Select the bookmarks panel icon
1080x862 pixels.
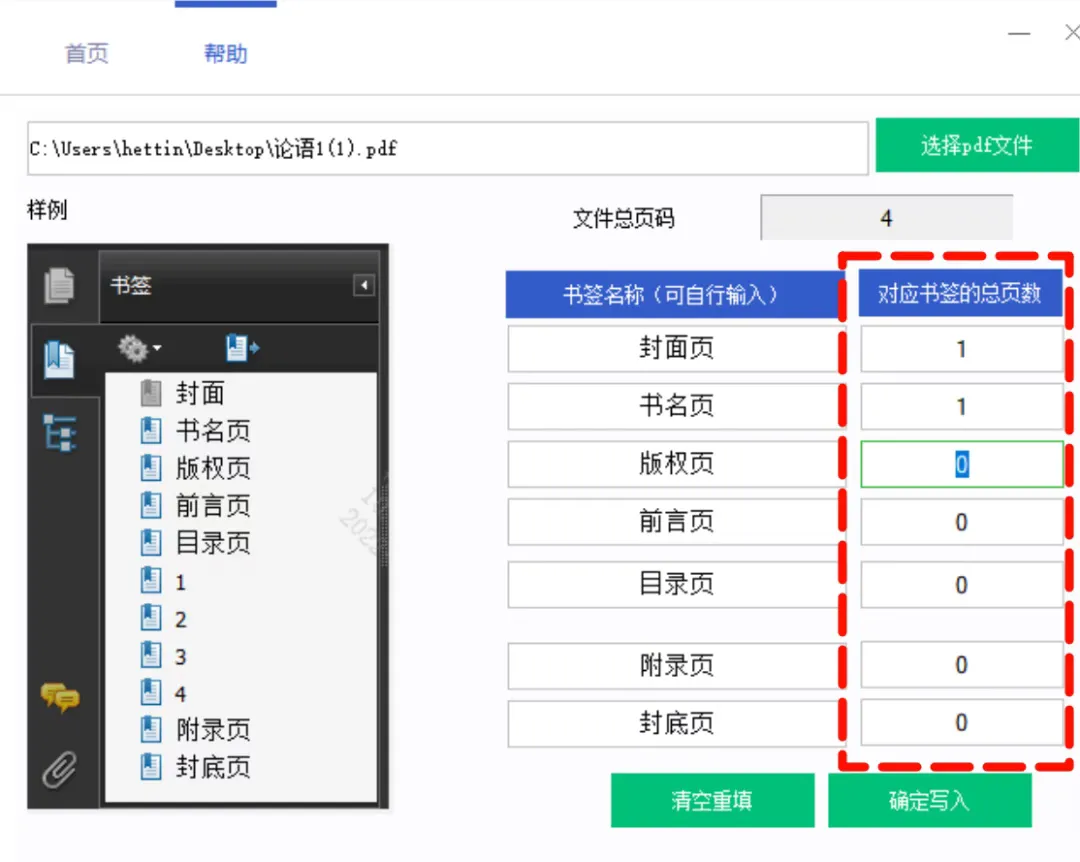[60, 359]
